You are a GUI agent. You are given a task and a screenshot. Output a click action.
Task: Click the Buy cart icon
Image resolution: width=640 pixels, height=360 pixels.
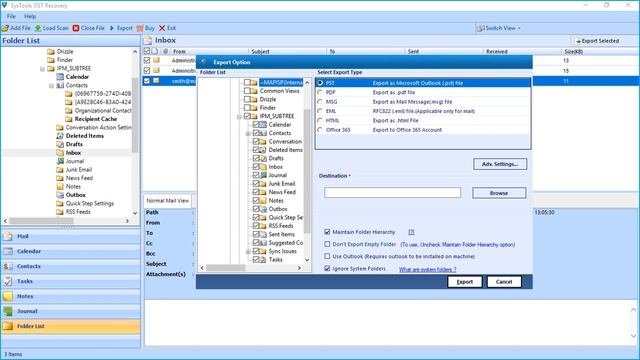[x=140, y=28]
